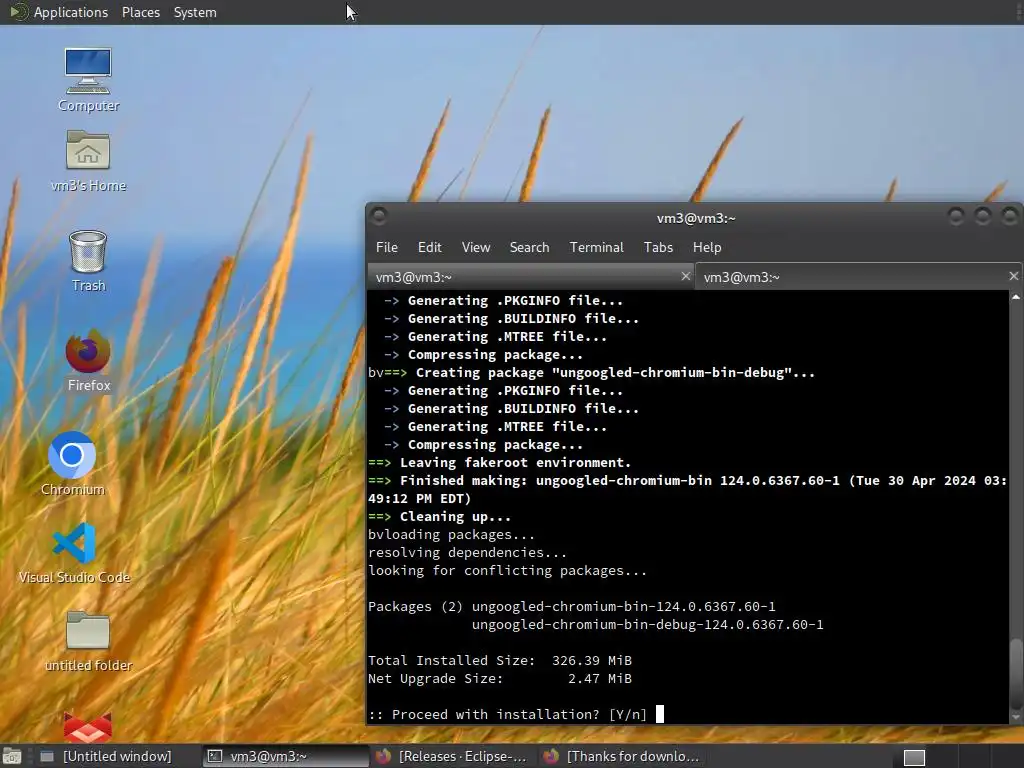Maximize the terminal window
The height and width of the screenshot is (768, 1024).
983,216
